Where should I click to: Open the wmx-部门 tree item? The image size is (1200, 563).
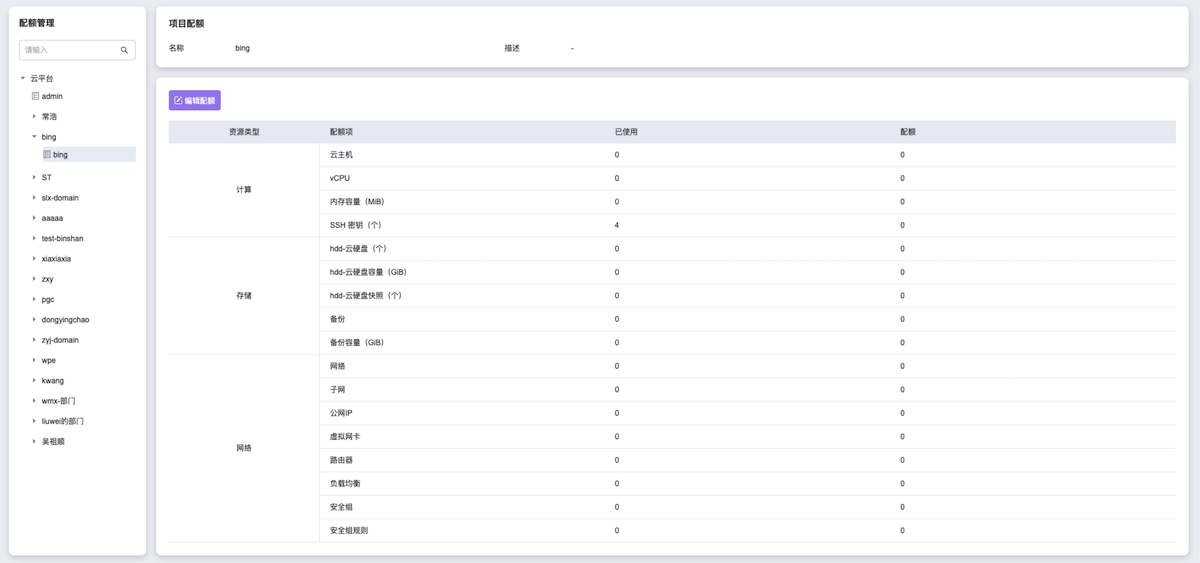[x=58, y=401]
